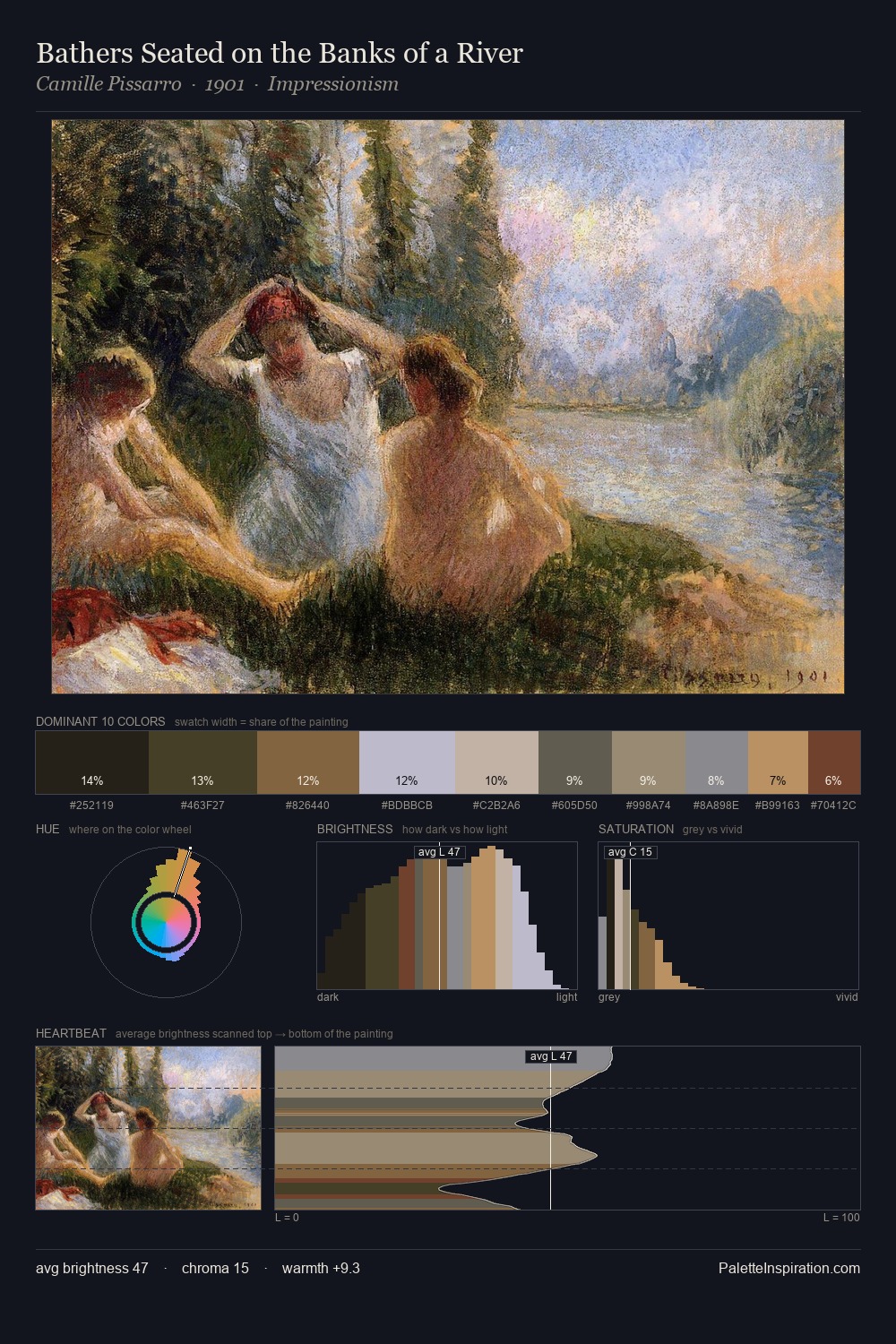
Task: Click the small heartbeat painting thumbnail
Action: click(149, 1128)
